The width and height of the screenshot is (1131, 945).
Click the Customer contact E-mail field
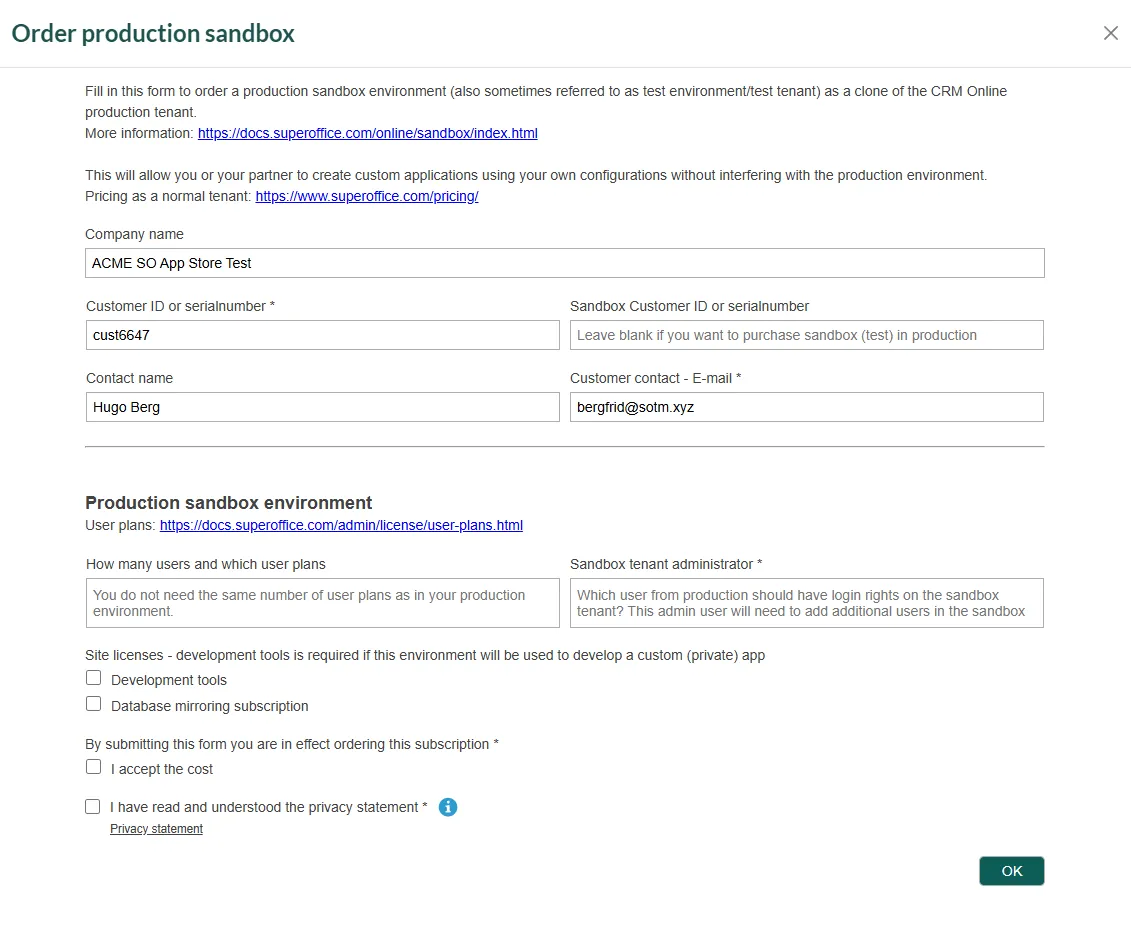(x=806, y=407)
